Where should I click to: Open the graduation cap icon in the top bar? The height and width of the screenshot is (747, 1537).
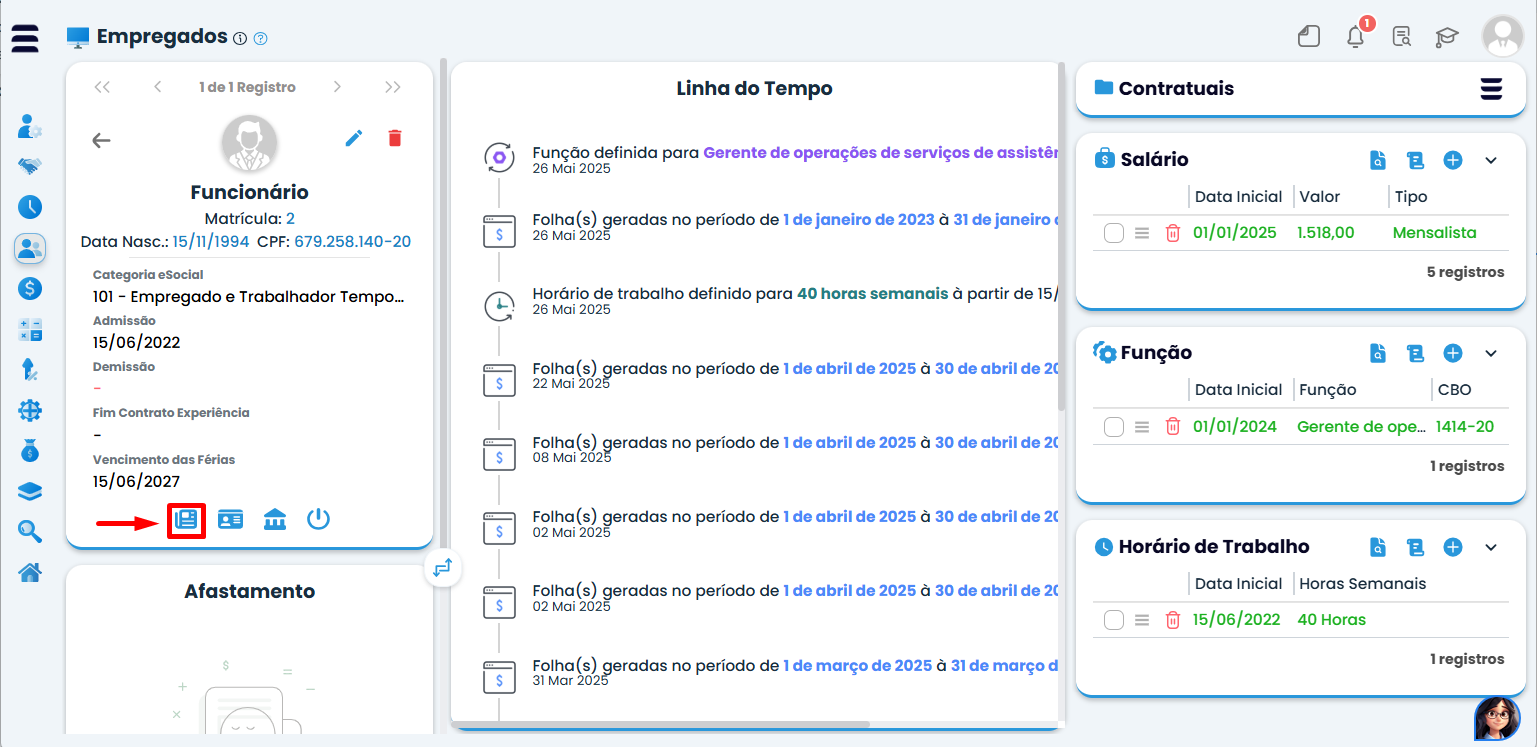pyautogui.click(x=1447, y=38)
